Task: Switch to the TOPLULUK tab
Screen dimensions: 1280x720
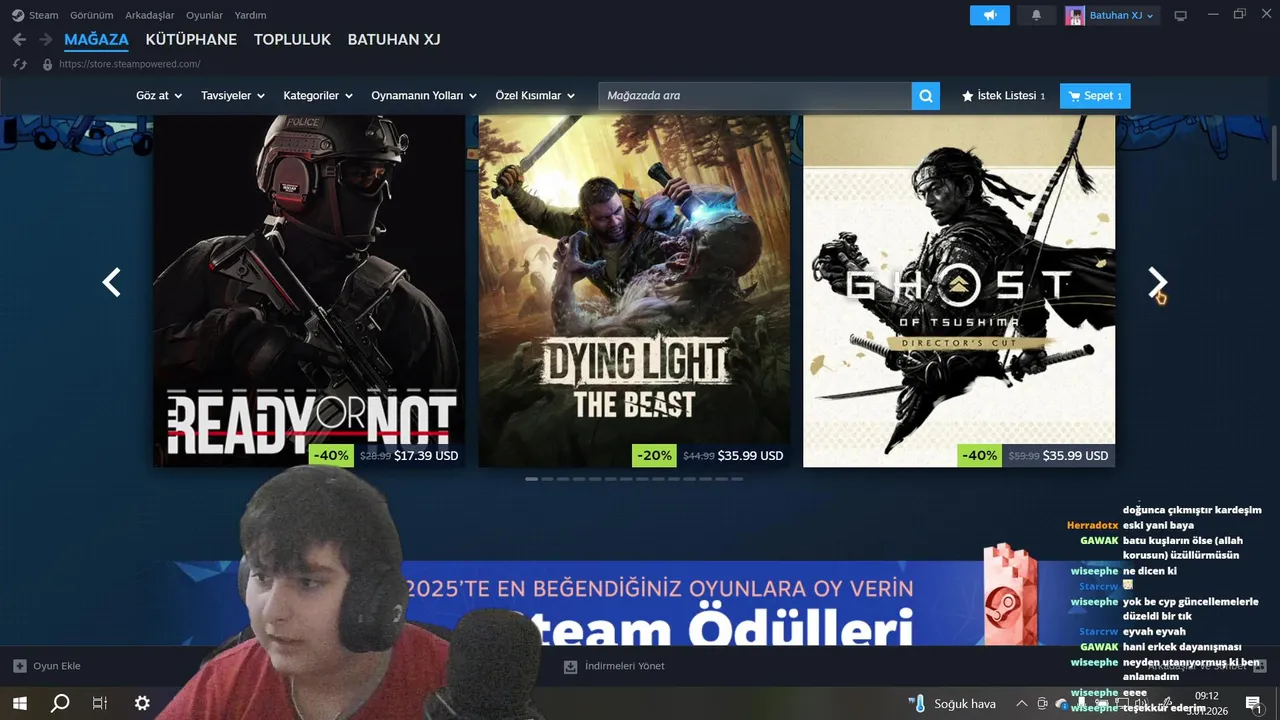Action: [x=292, y=40]
